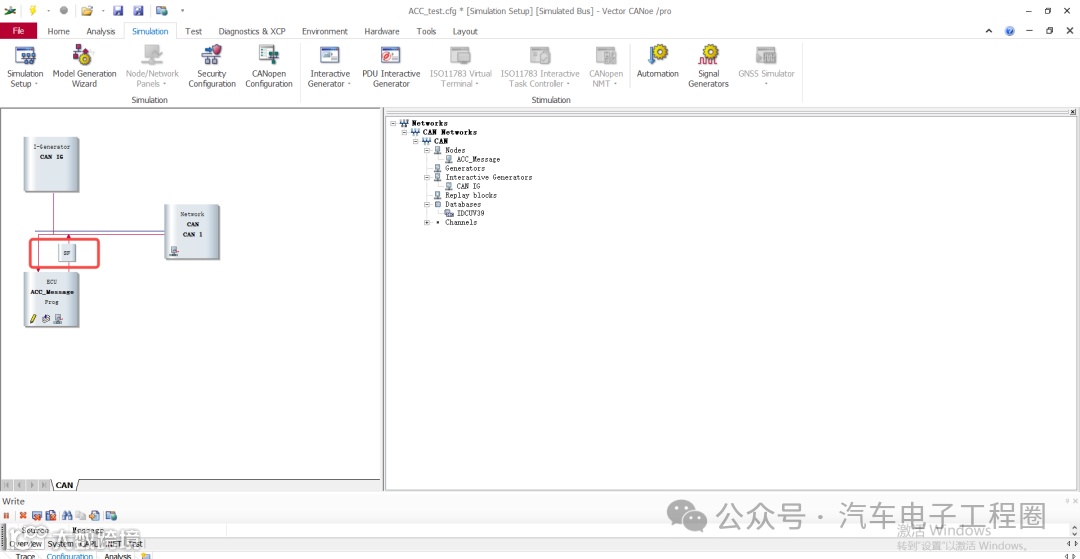Collapse the Nodes tree branch
This screenshot has height=559, width=1080.
pos(427,150)
